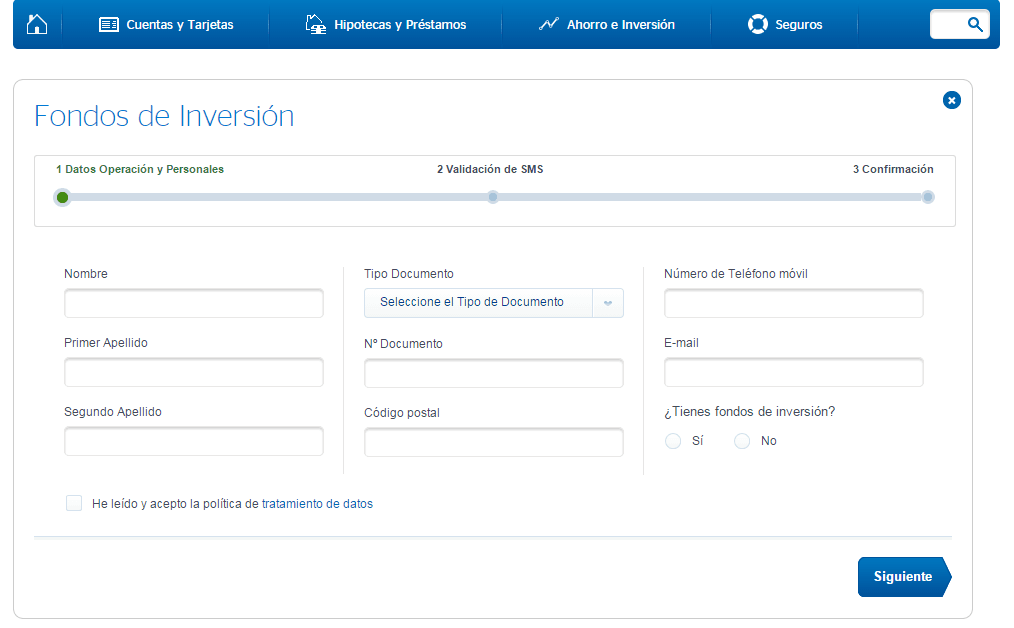
Task: Focus the Número de Teléfono móvil field
Action: pyautogui.click(x=793, y=303)
